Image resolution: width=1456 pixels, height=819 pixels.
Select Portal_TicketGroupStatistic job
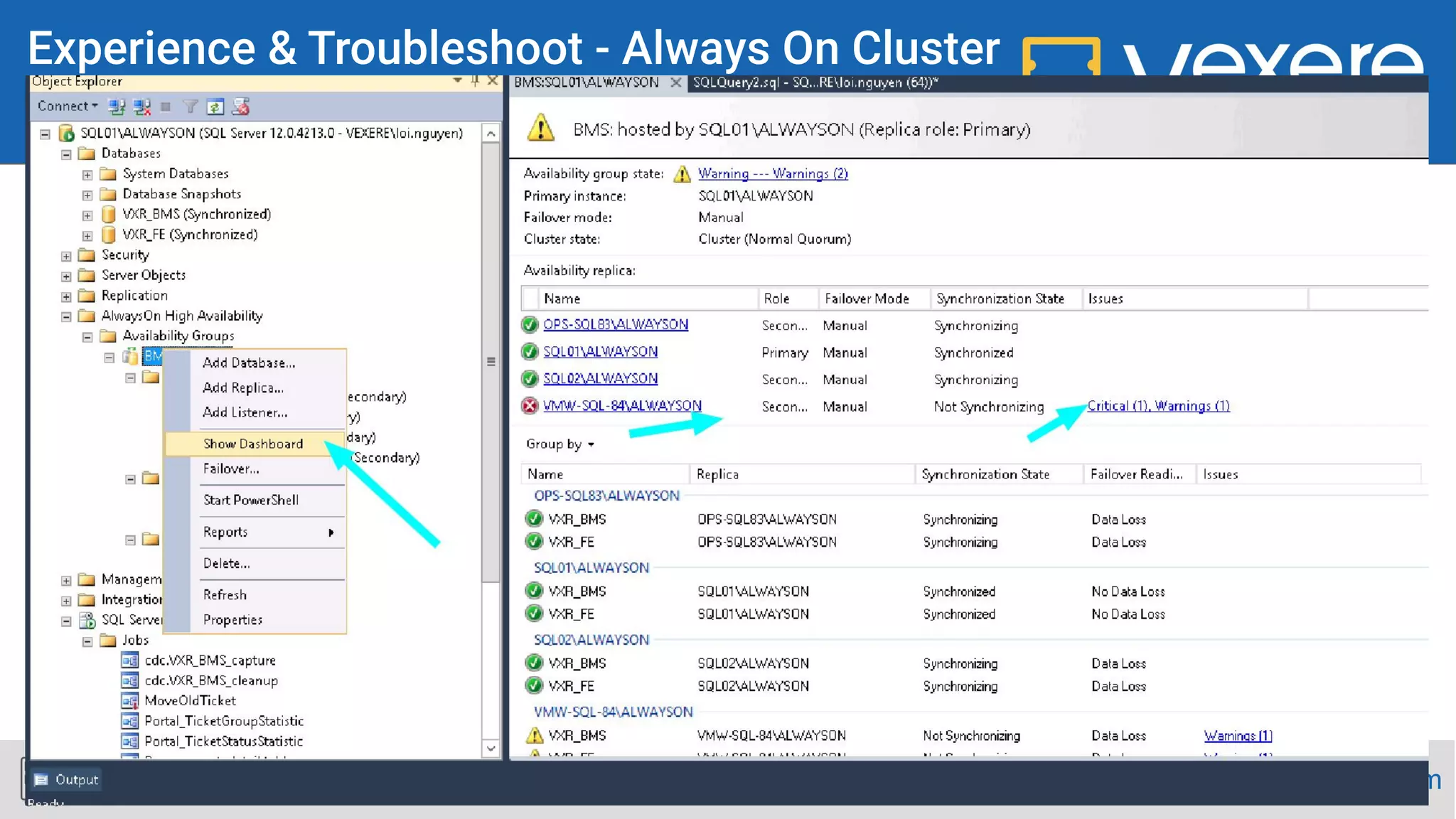click(224, 721)
